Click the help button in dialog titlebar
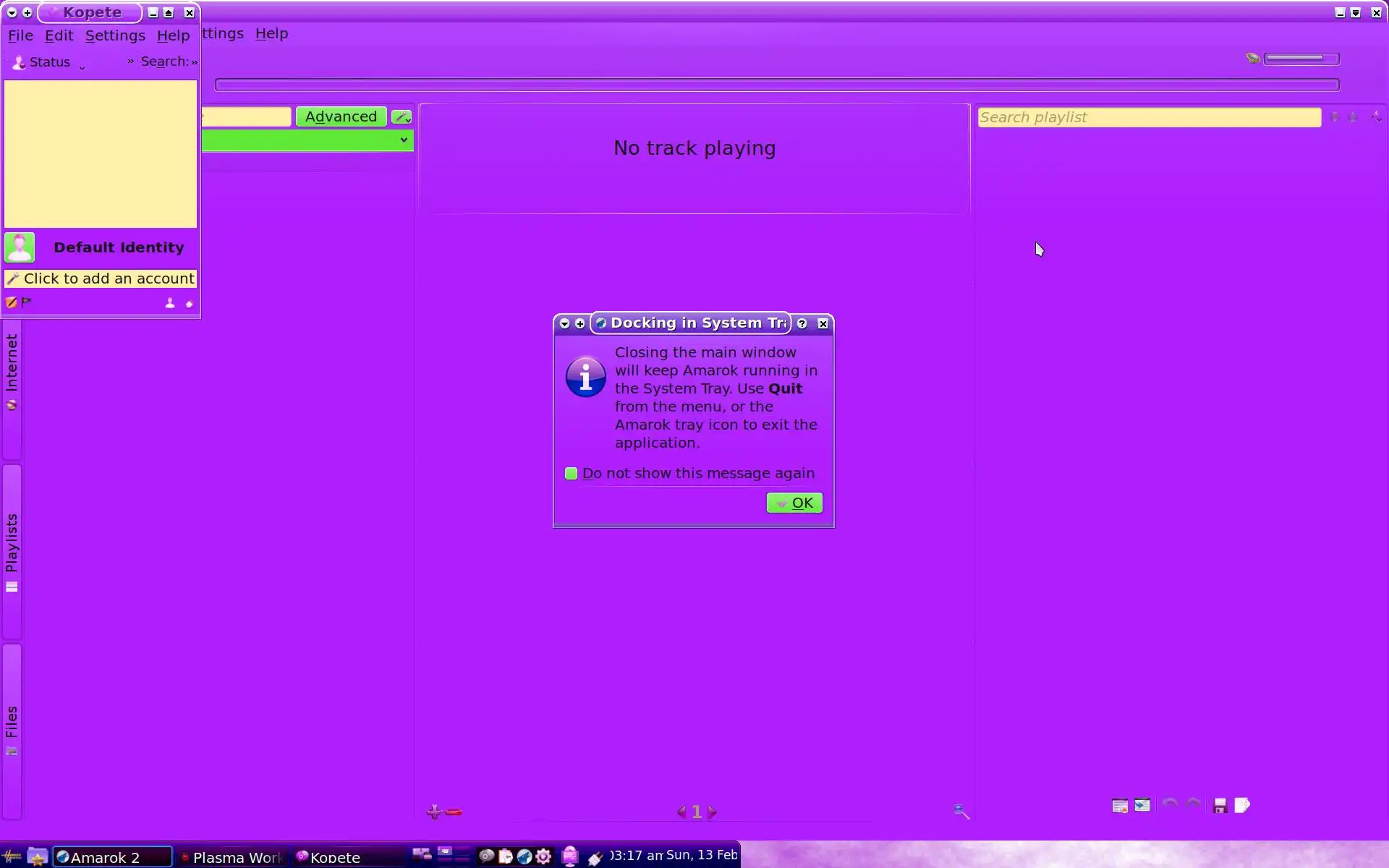 click(802, 324)
